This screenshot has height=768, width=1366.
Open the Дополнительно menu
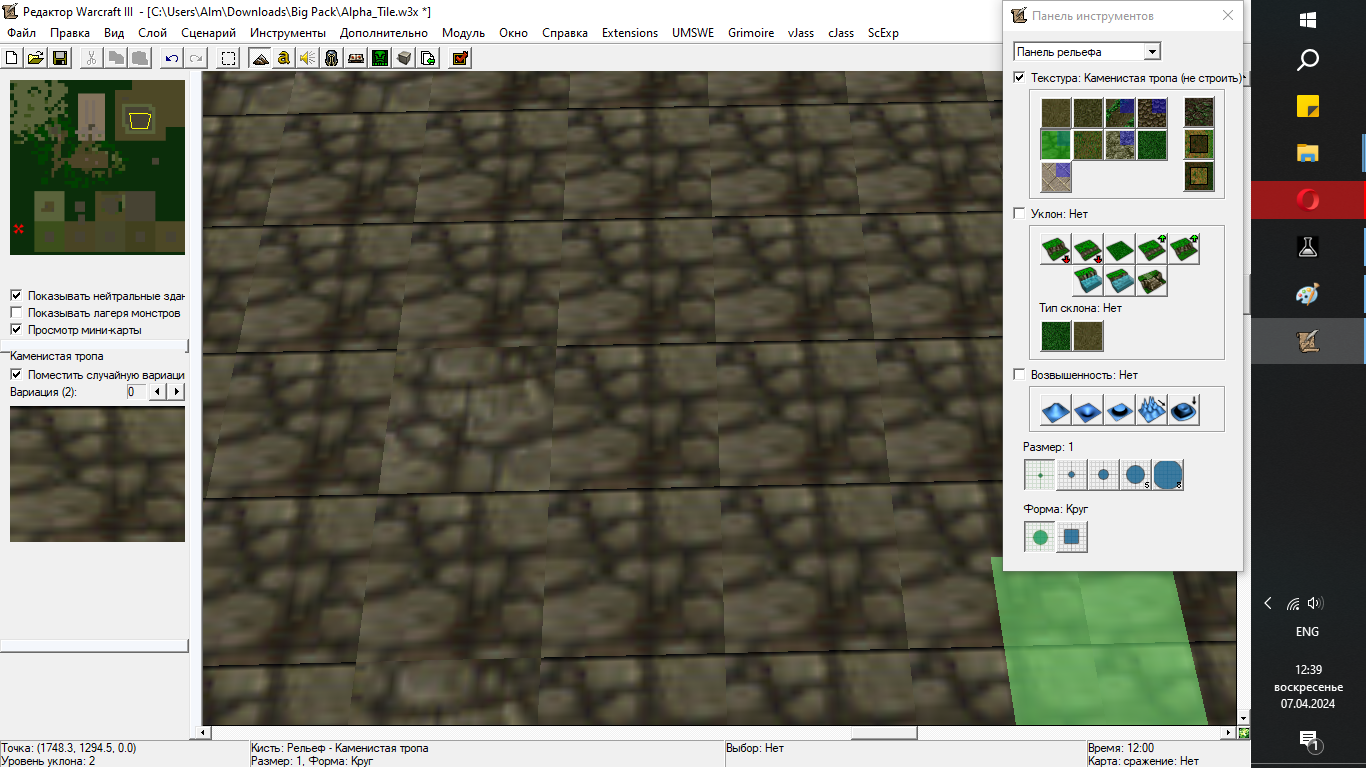(384, 33)
